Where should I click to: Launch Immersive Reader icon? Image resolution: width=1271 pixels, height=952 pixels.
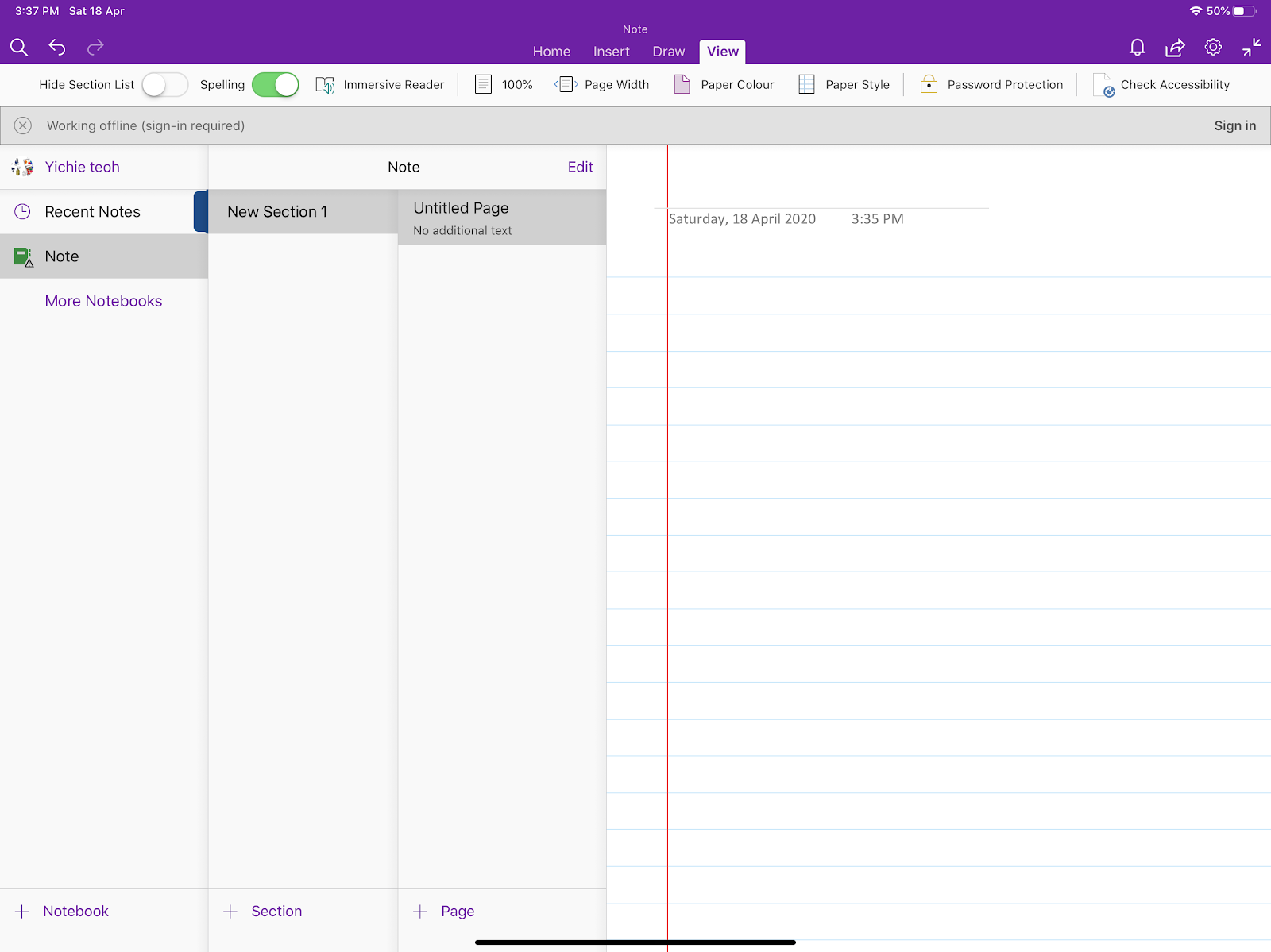click(x=325, y=85)
